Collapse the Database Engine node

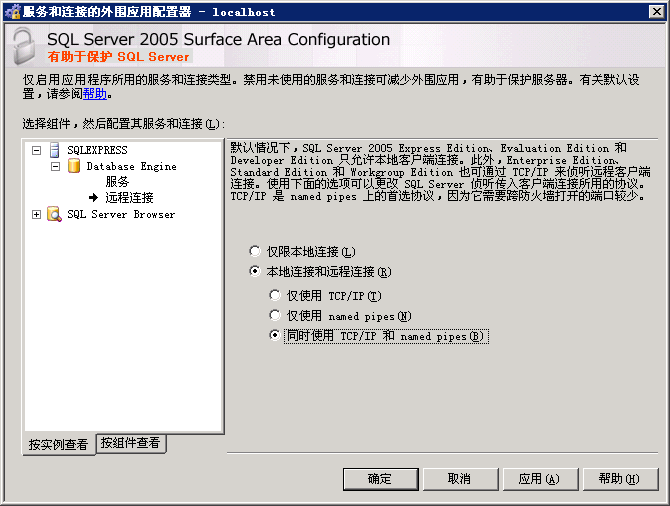pos(56,166)
